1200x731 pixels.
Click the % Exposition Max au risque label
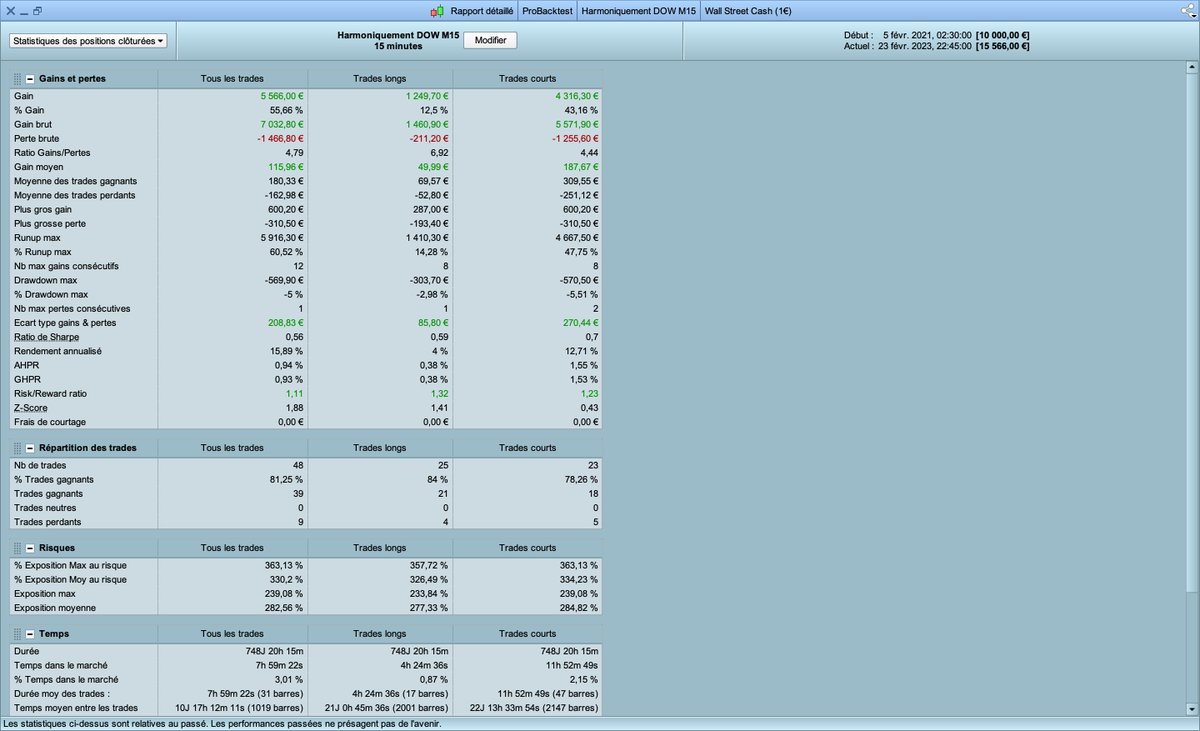point(71,565)
